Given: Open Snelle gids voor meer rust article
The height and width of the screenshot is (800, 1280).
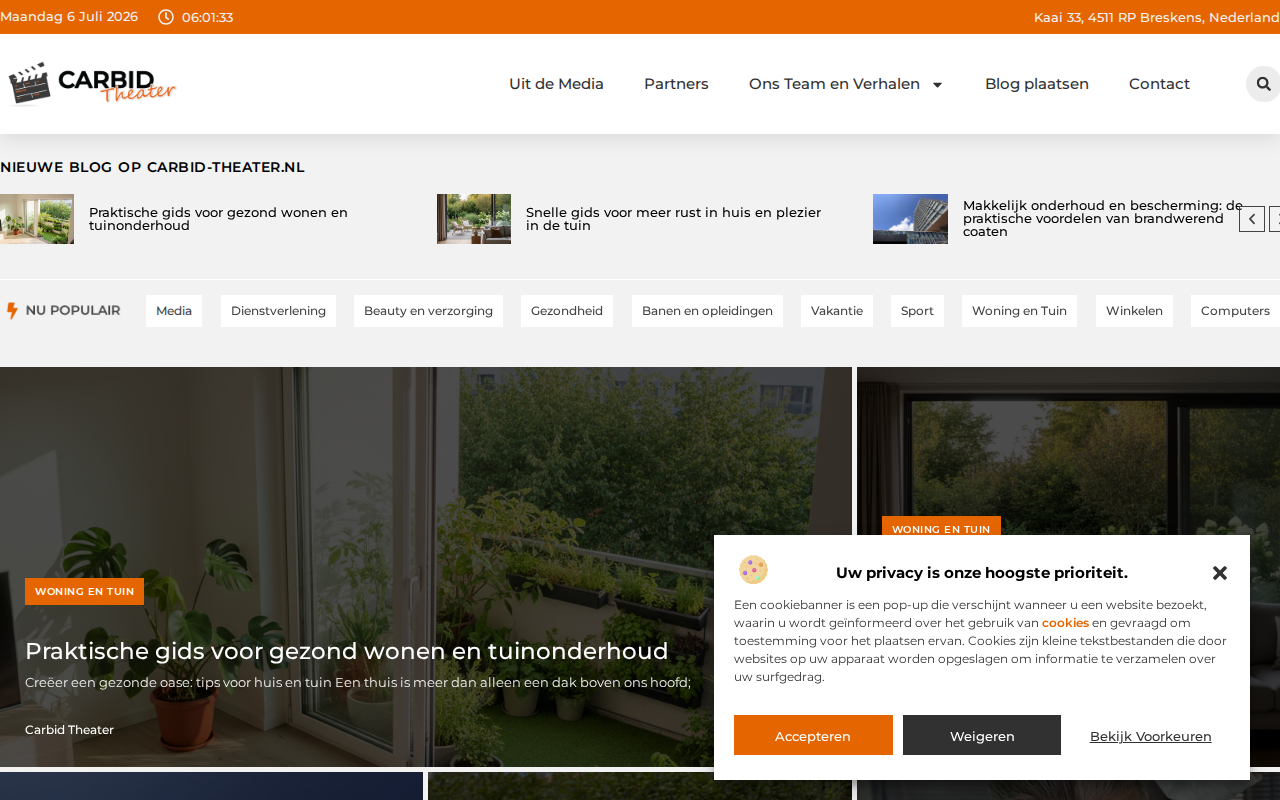Looking at the screenshot, I should (673, 219).
